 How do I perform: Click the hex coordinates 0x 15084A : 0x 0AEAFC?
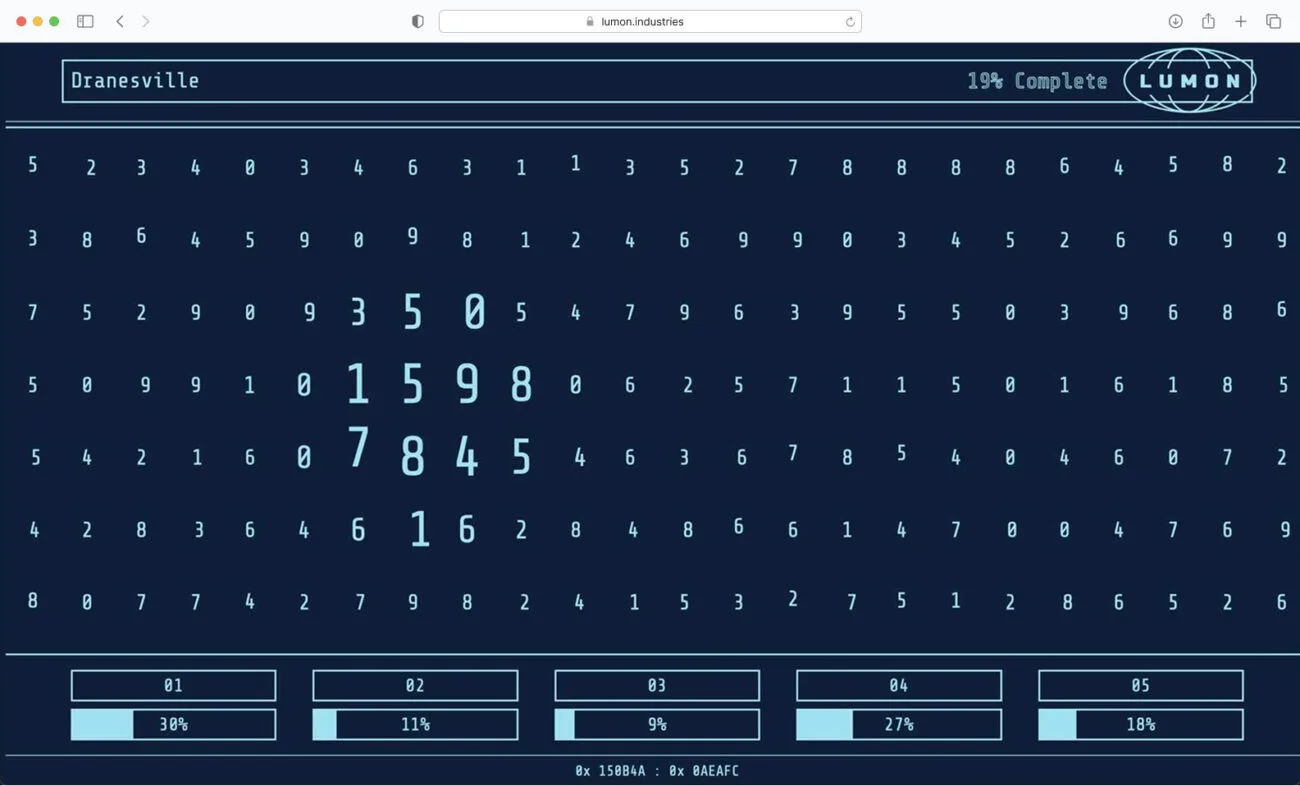point(657,771)
